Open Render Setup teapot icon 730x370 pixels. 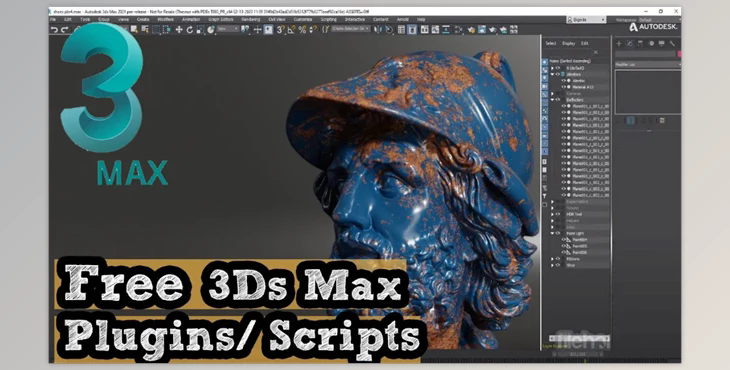click(x=471, y=29)
